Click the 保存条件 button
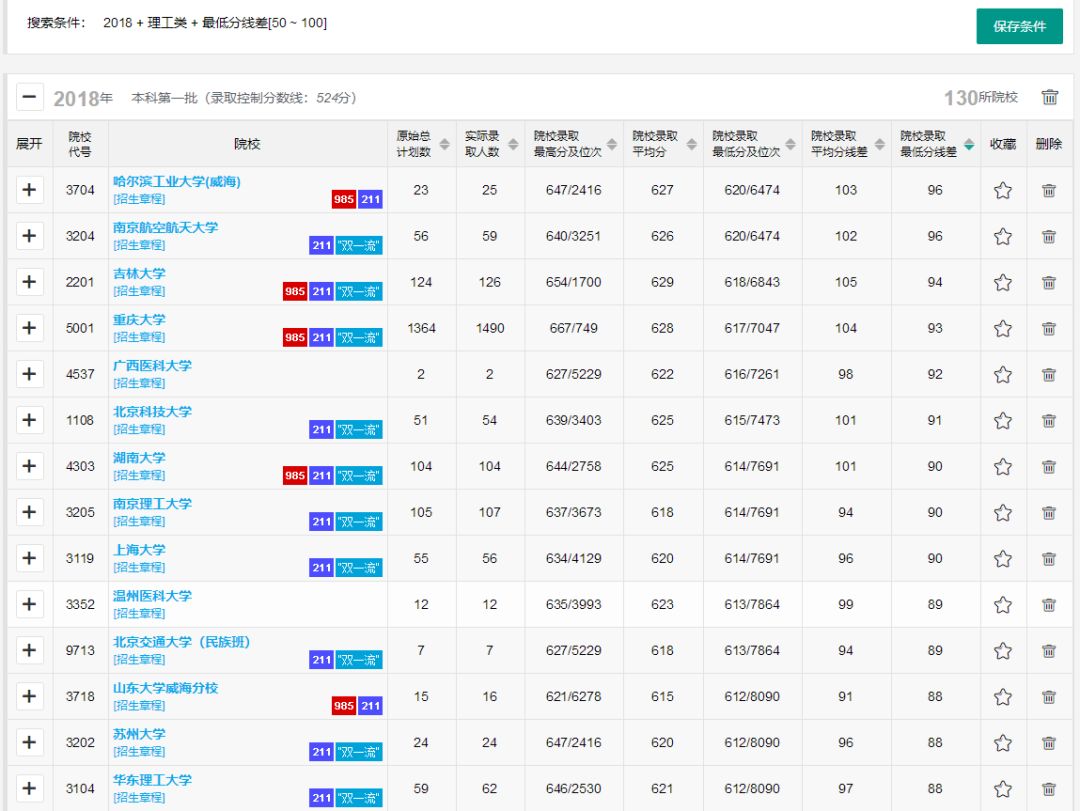 (1019, 26)
